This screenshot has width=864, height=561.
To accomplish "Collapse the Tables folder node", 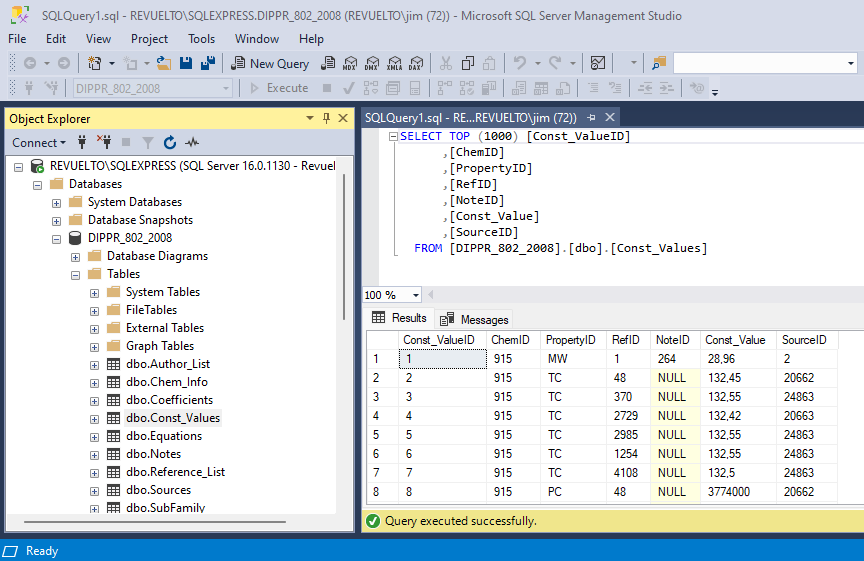I will tap(75, 275).
